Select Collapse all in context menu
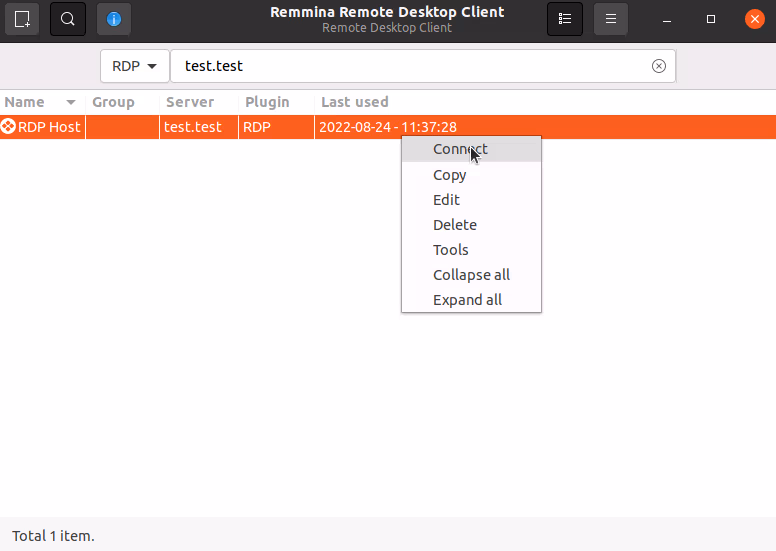 click(471, 275)
